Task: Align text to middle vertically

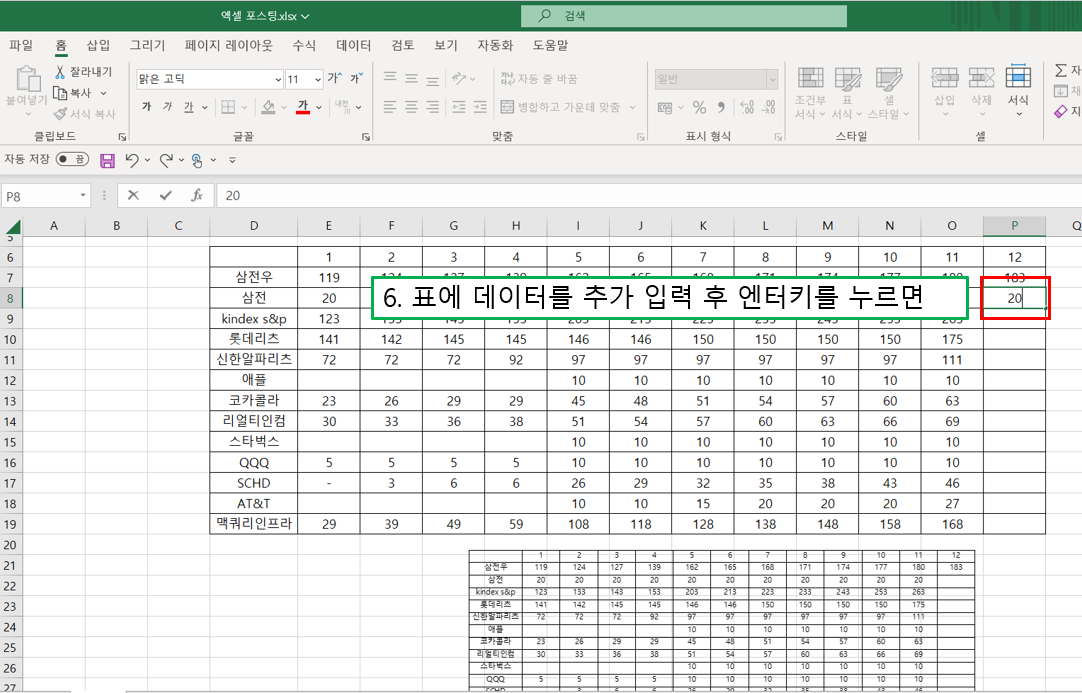Action: [x=411, y=78]
